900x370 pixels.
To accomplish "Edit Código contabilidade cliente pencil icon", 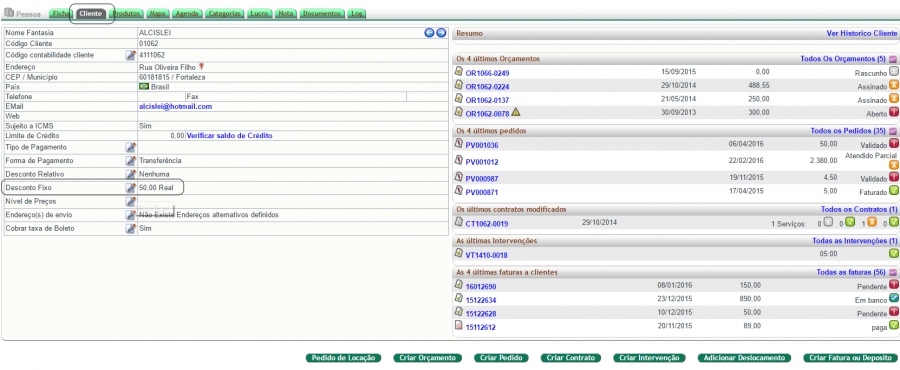I will coord(131,55).
